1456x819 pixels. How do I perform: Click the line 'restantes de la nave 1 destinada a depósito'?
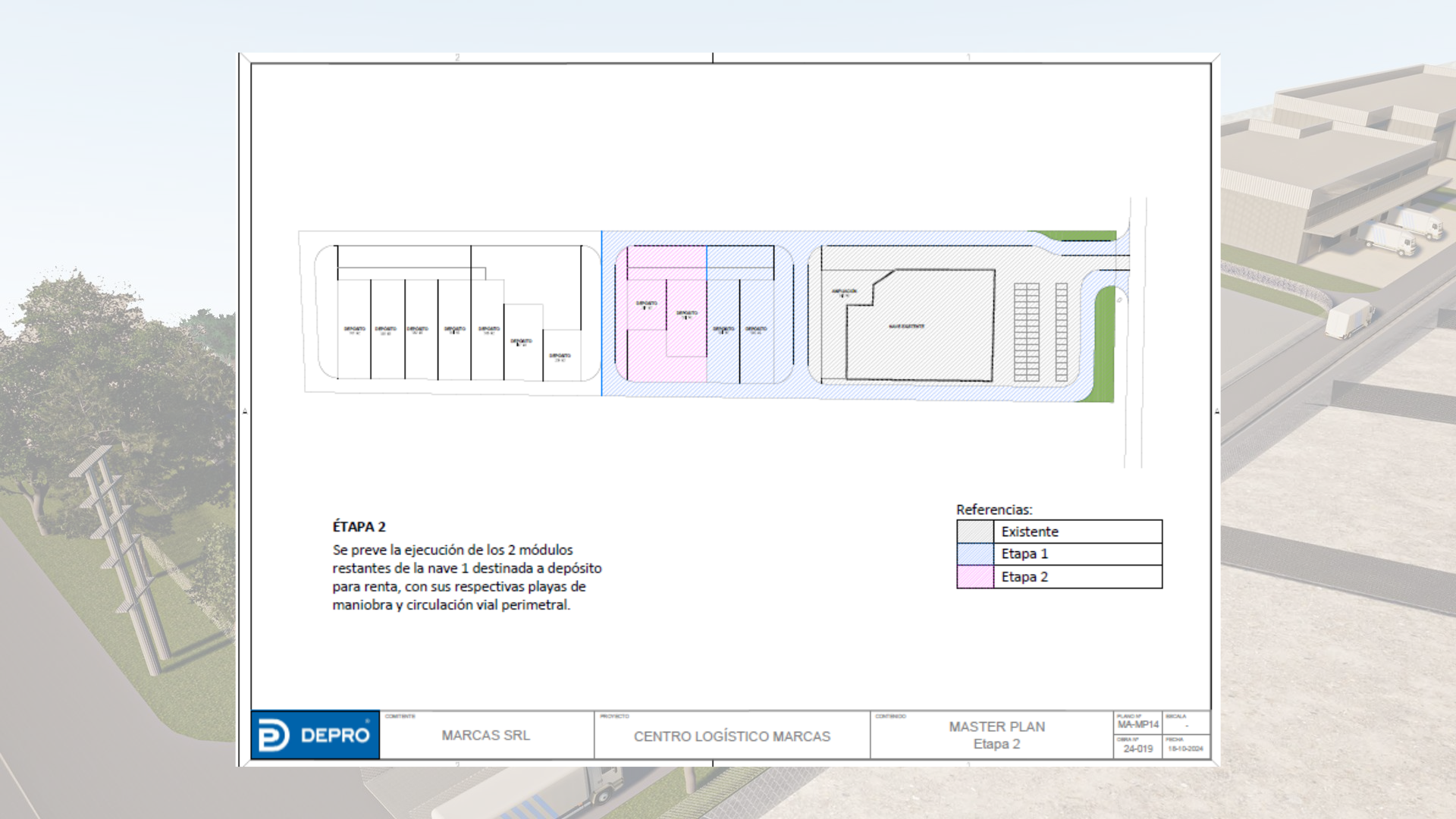467,568
